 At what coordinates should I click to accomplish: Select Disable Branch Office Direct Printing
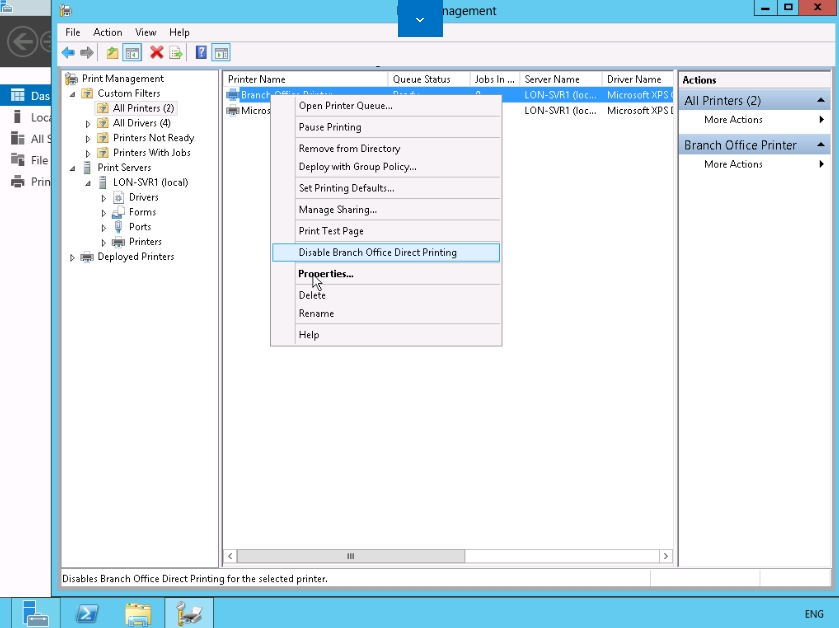(386, 252)
